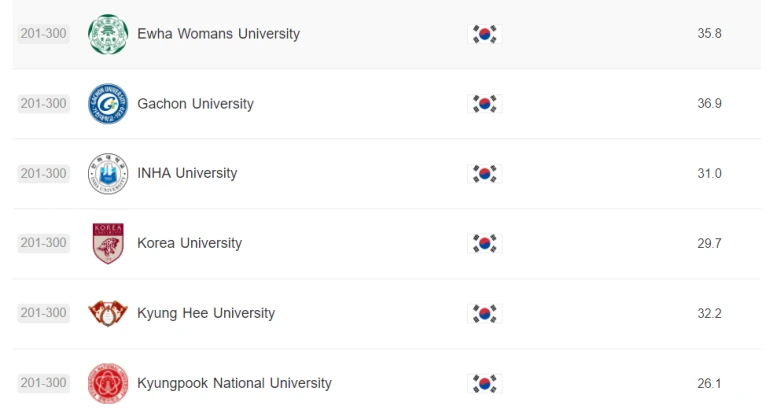Open the Kyung Hee University link
773x417 pixels.
tap(205, 313)
